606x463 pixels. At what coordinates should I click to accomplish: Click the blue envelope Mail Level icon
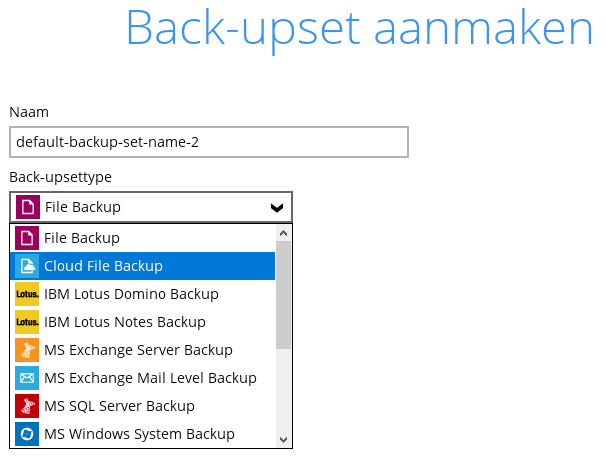point(27,378)
